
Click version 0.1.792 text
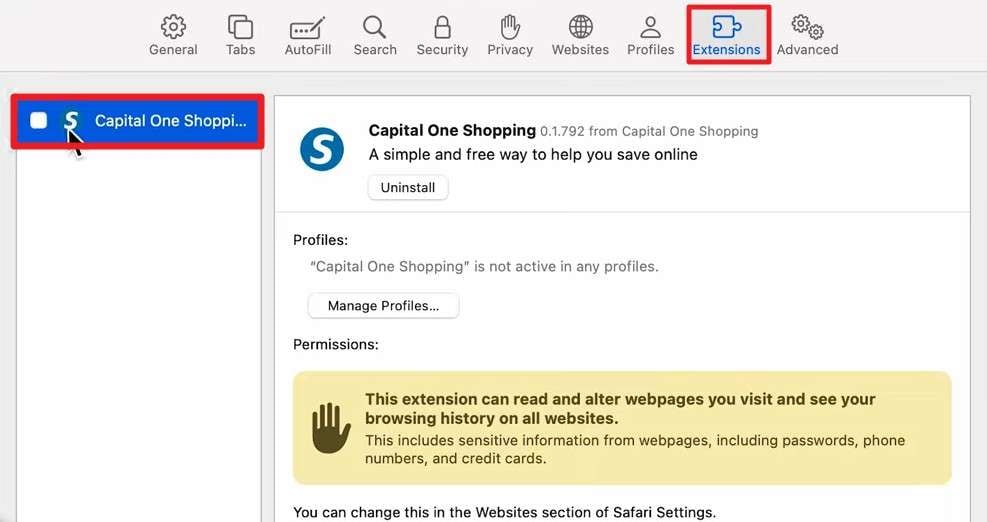[x=563, y=131]
